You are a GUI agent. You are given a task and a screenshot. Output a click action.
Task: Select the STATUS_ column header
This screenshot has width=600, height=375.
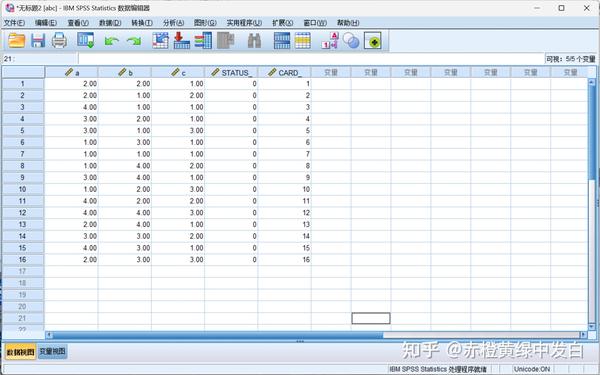[232, 72]
